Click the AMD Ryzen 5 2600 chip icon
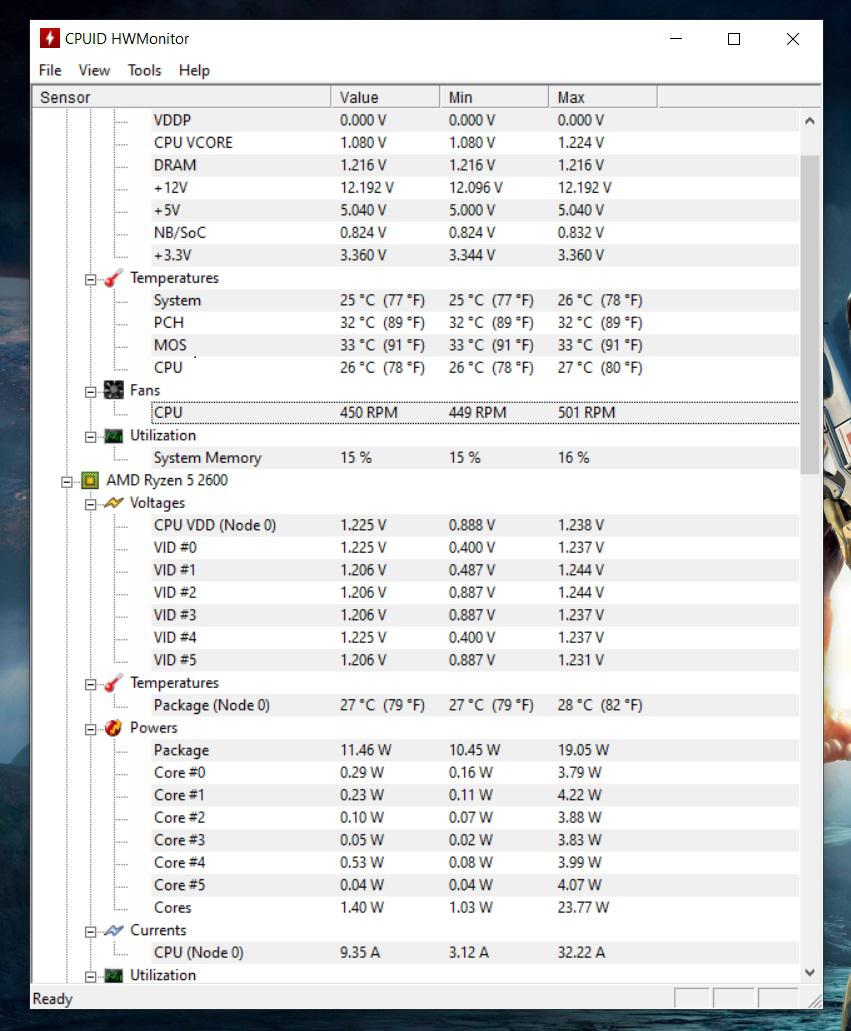 click(91, 480)
